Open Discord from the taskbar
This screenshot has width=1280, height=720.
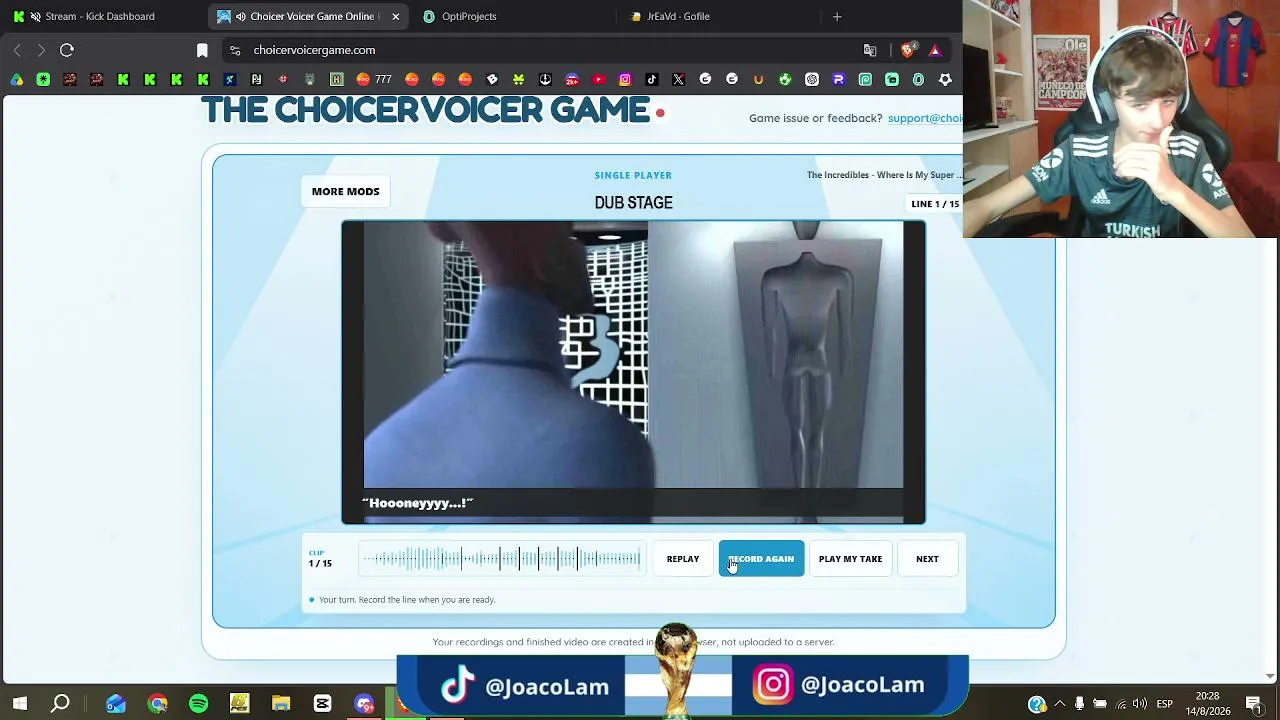(364, 704)
